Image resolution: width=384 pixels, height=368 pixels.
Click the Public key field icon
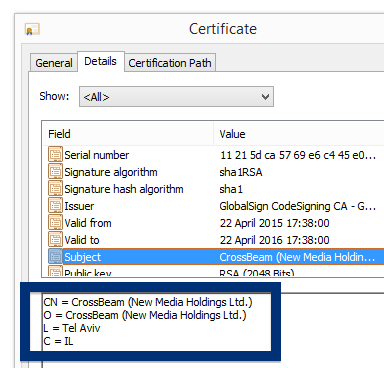pos(55,271)
